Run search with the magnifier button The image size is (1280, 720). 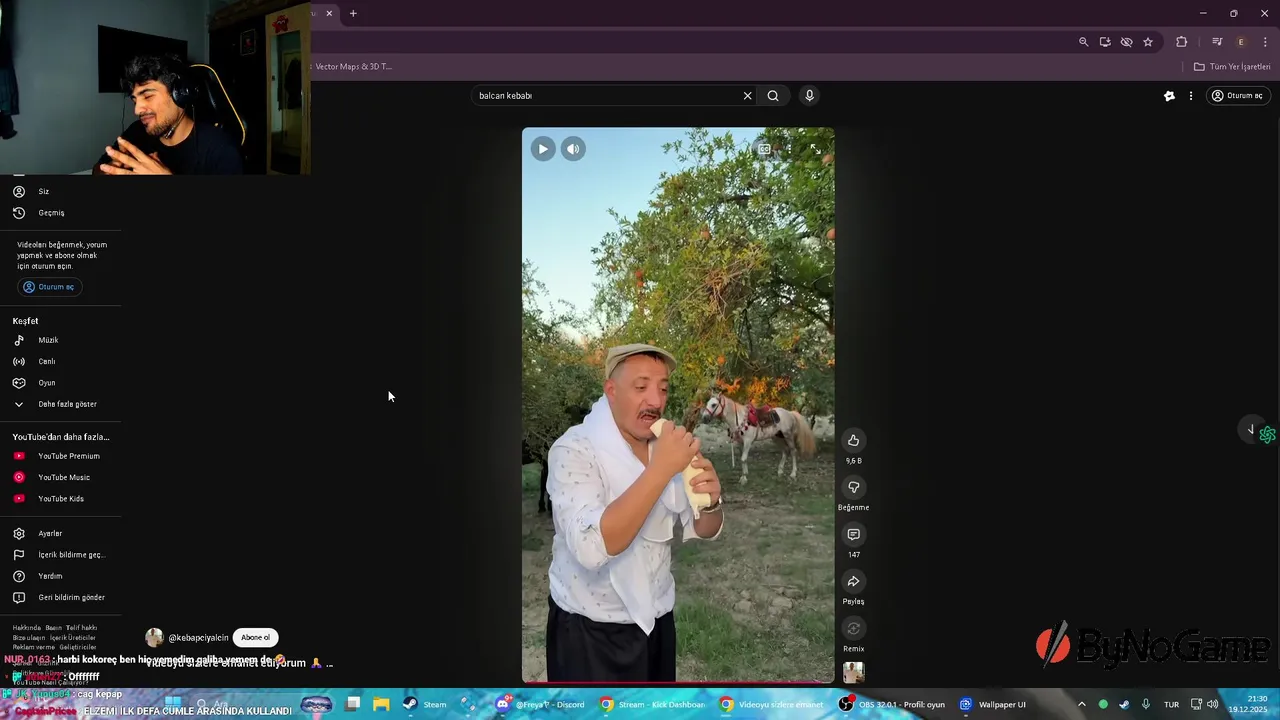tap(773, 96)
